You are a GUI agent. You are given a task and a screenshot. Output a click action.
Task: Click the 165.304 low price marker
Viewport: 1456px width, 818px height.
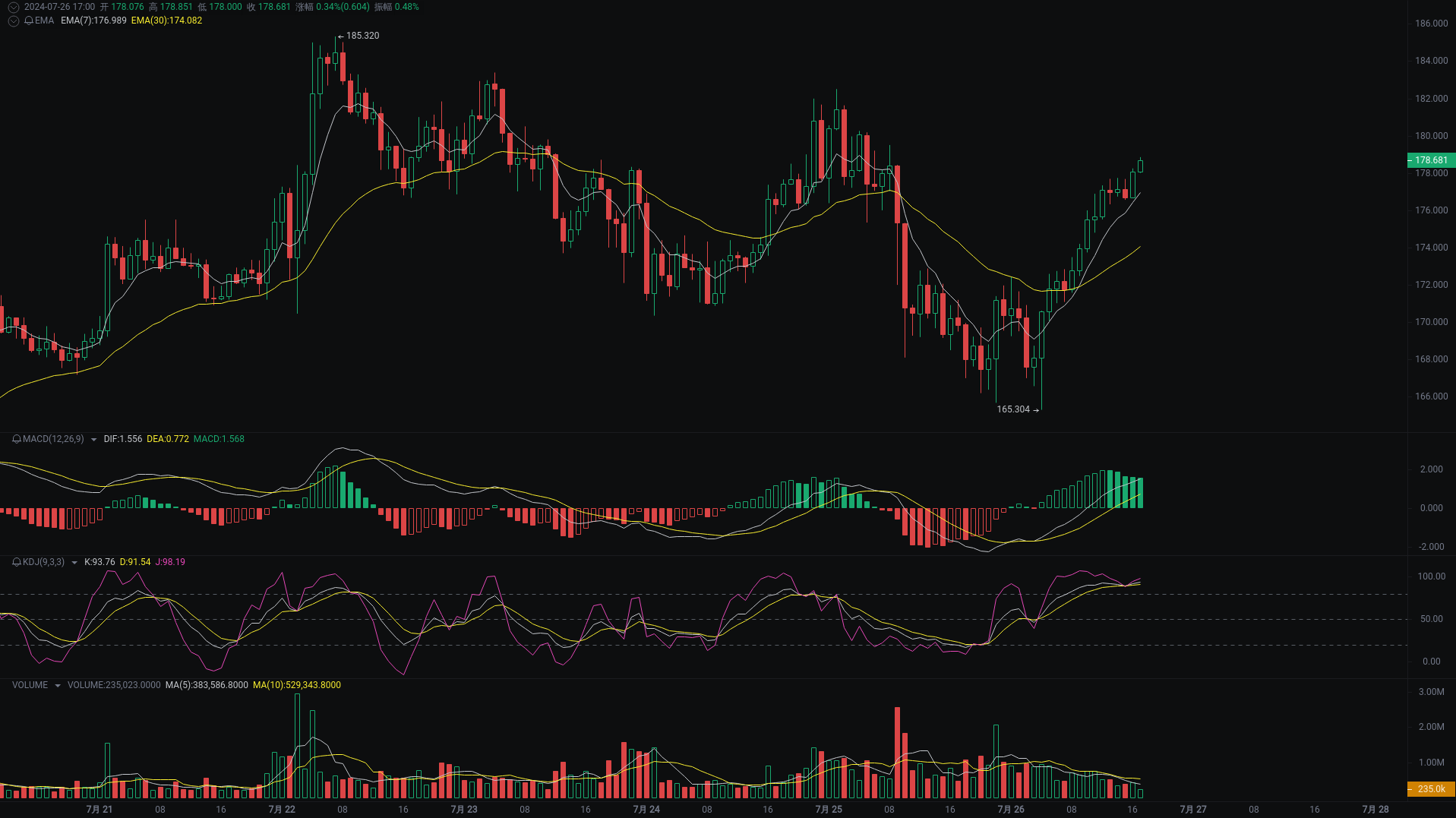point(1013,409)
